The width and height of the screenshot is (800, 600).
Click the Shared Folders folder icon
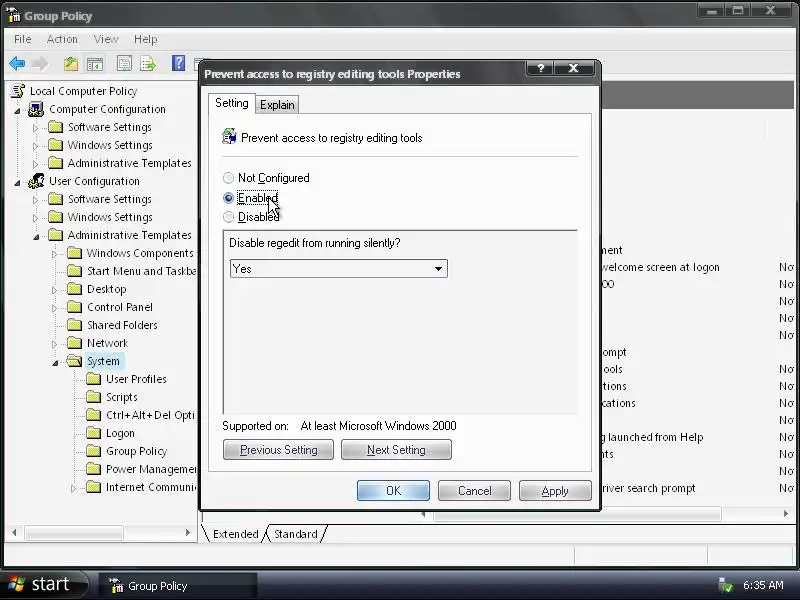74,325
